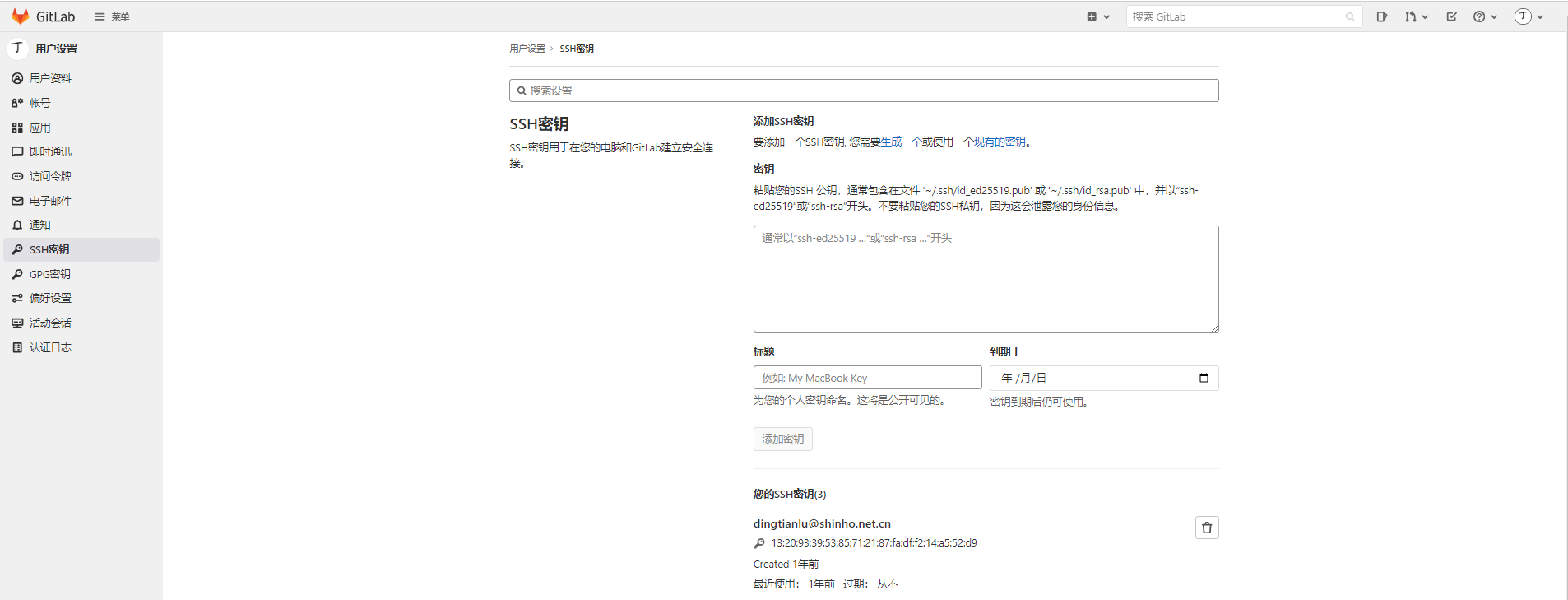Open 通知 settings with the bell icon
Viewport: 1568px width, 600px height.
click(x=39, y=225)
